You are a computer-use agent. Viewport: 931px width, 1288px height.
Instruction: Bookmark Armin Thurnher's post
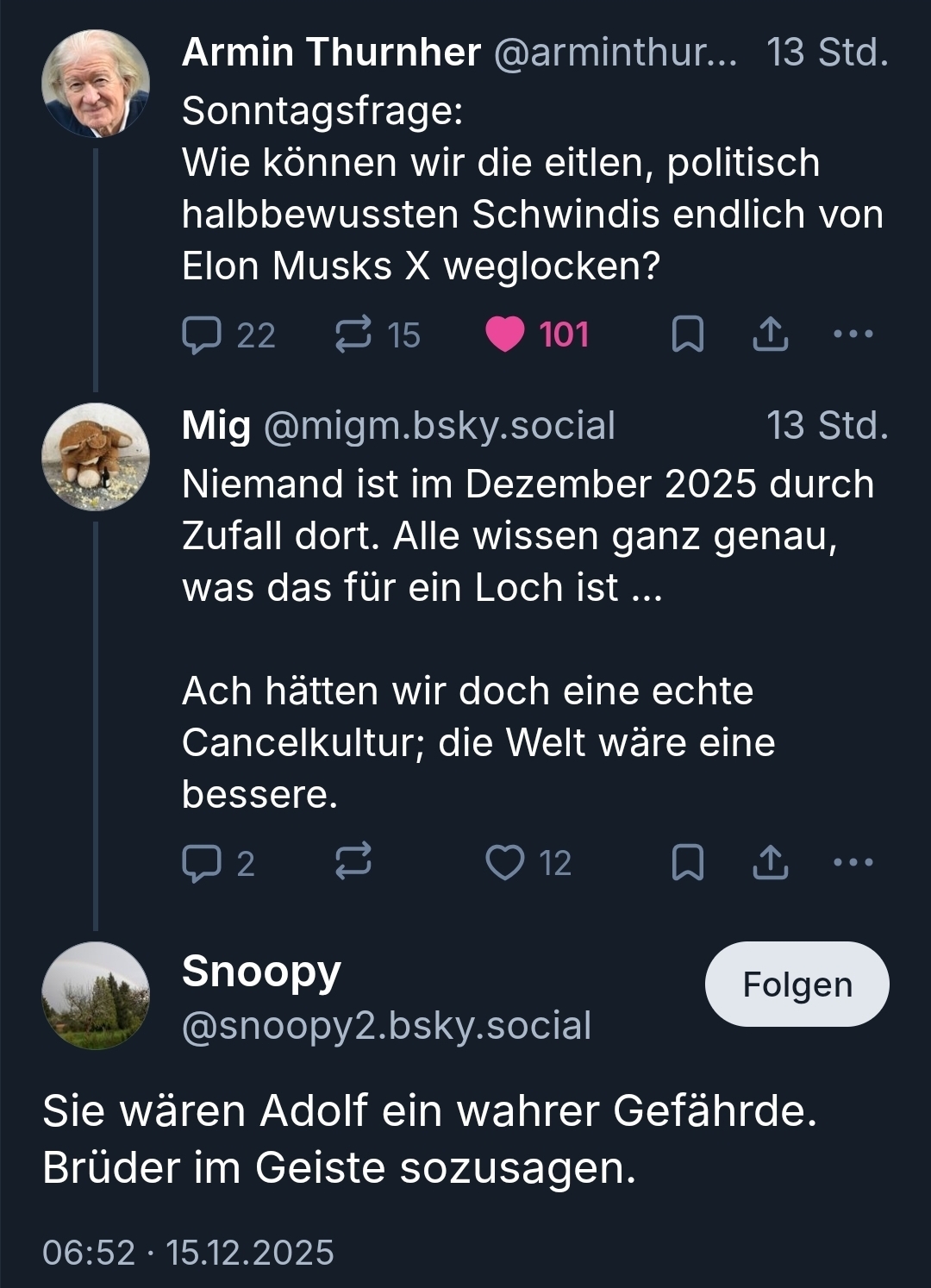pyautogui.click(x=687, y=335)
